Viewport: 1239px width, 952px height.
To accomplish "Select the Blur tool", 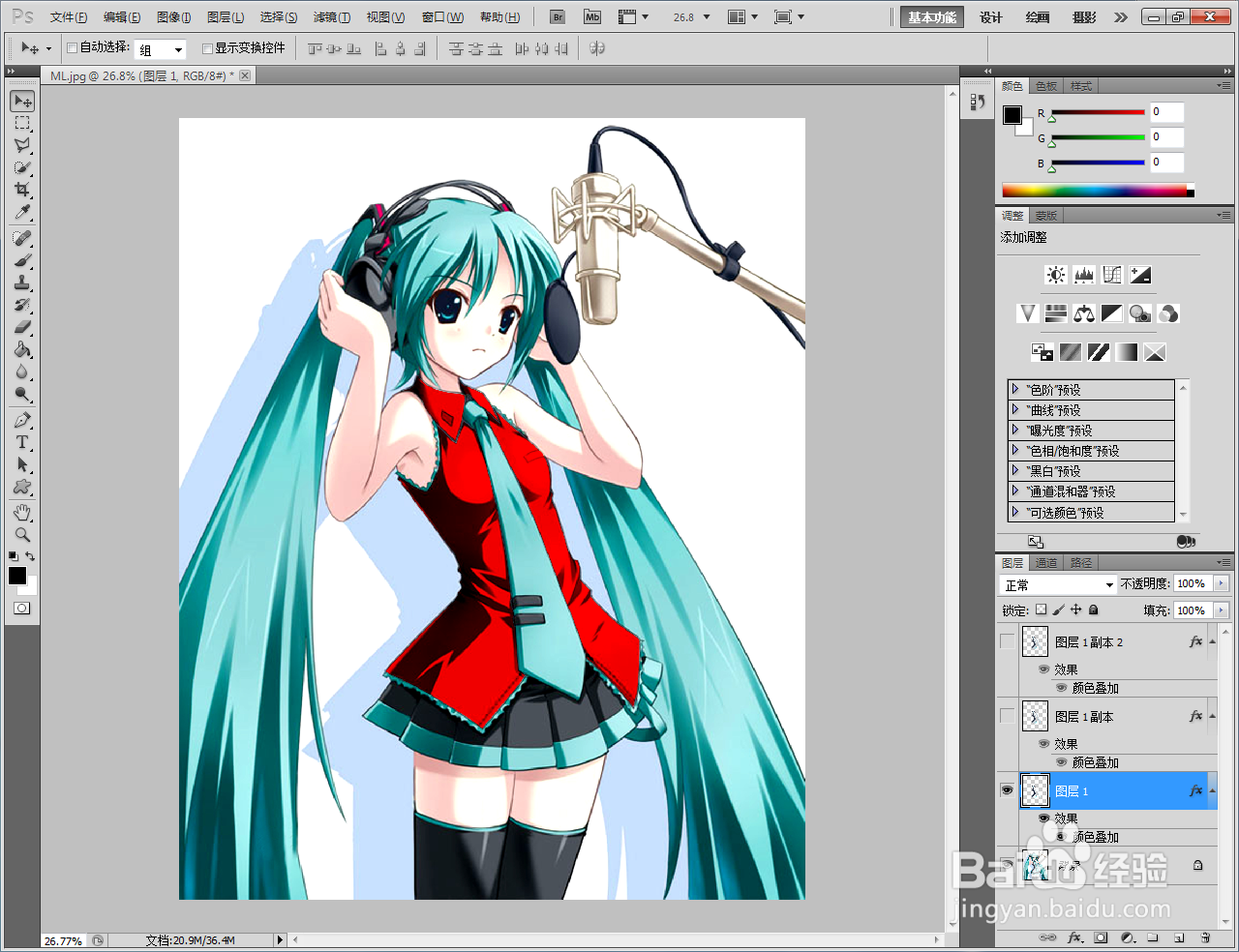I will 22,372.
